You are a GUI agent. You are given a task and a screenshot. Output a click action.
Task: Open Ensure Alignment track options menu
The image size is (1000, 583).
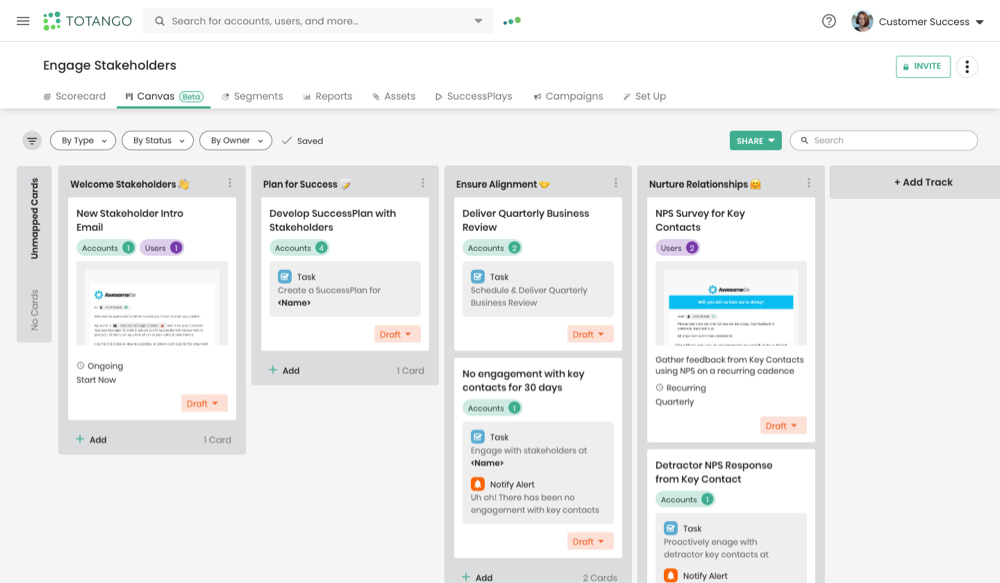615,183
